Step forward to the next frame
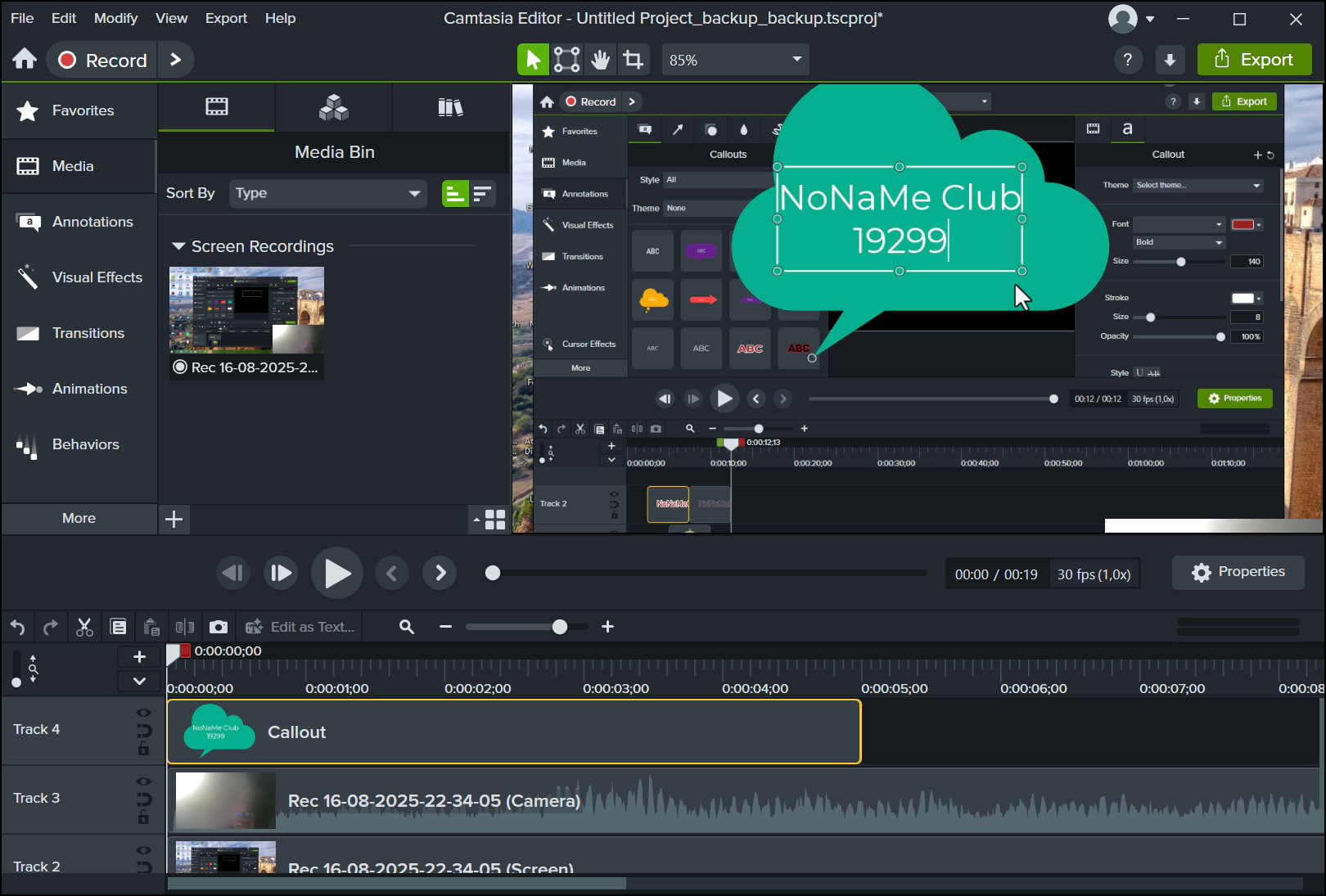Image resolution: width=1326 pixels, height=896 pixels. point(280,573)
